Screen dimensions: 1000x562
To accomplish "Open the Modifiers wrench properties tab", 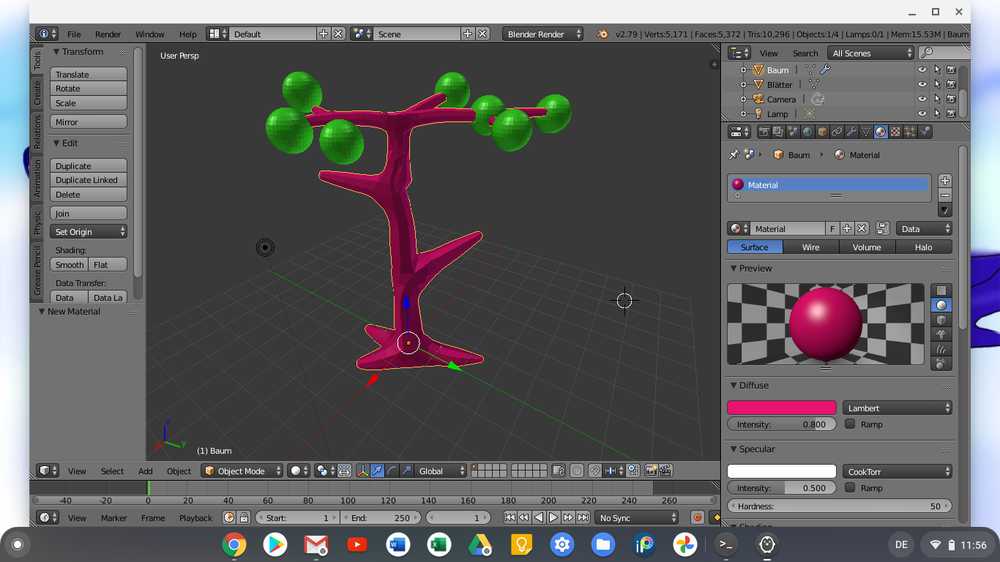I will click(851, 131).
